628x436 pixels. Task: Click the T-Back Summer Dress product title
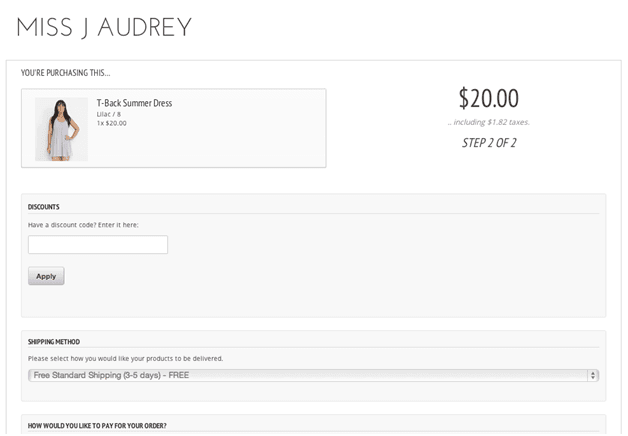(134, 103)
